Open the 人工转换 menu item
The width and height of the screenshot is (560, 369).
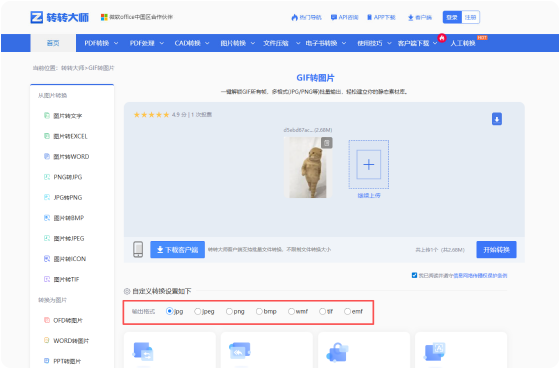463,43
